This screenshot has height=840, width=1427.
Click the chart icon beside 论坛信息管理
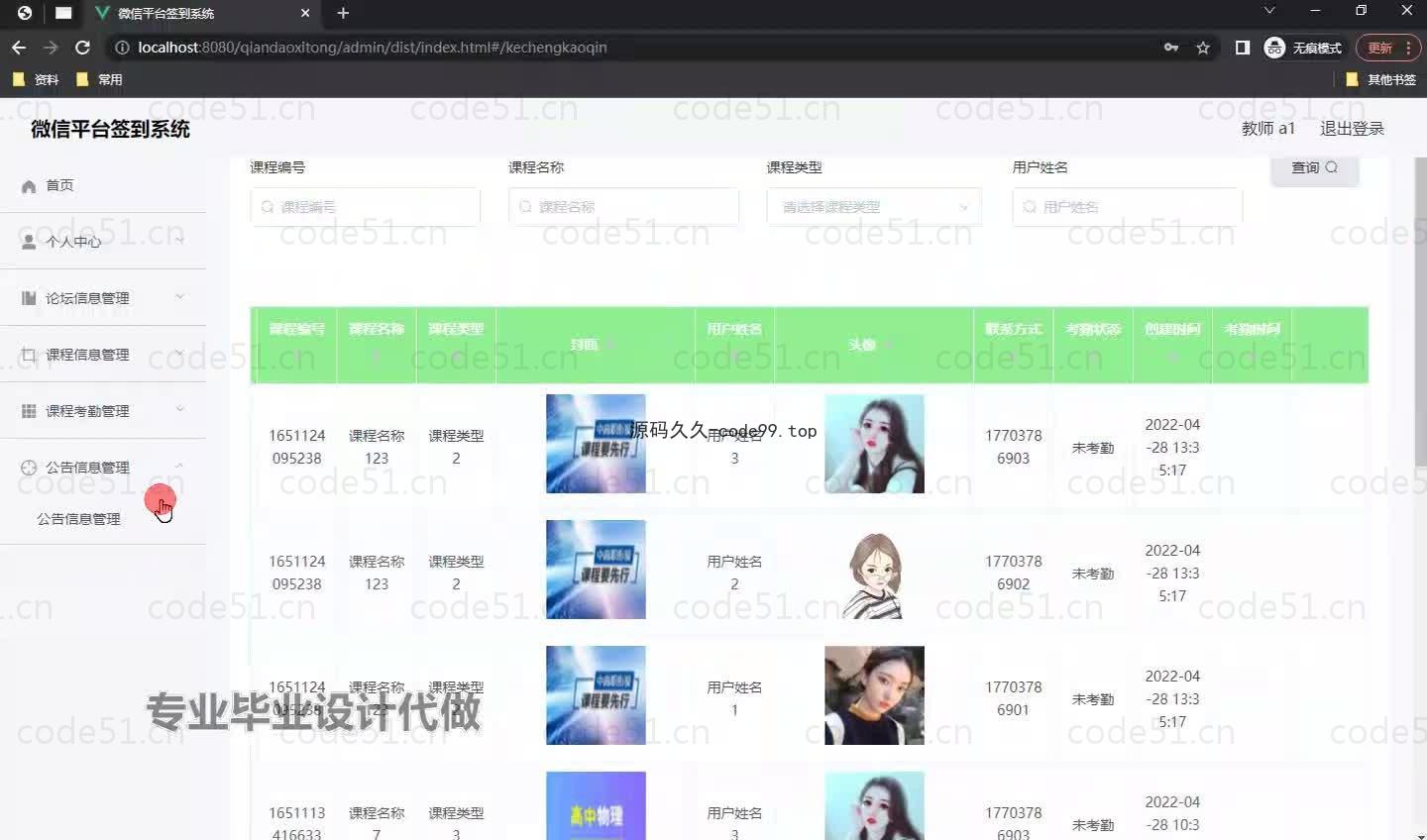[29, 298]
